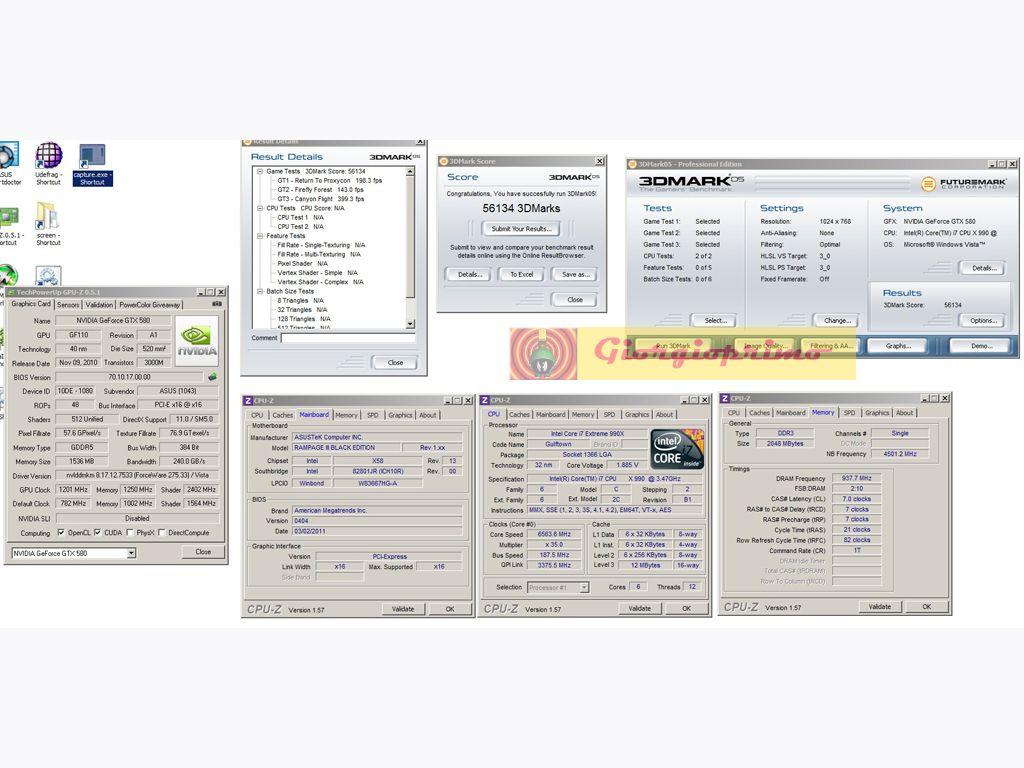Click the Submit Your Results button
This screenshot has width=1024, height=768.
pyautogui.click(x=521, y=229)
